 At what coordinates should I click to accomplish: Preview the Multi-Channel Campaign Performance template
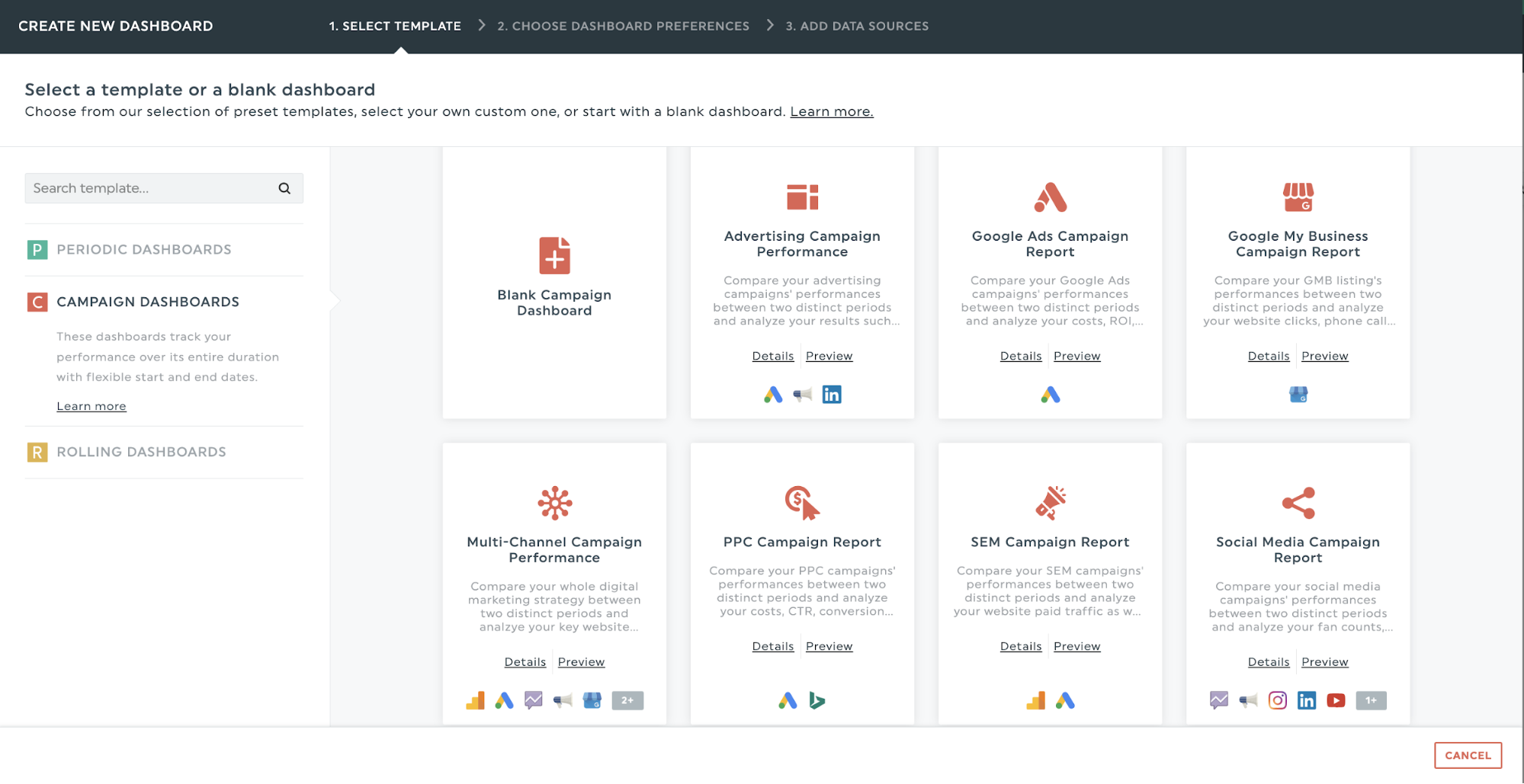tap(581, 662)
